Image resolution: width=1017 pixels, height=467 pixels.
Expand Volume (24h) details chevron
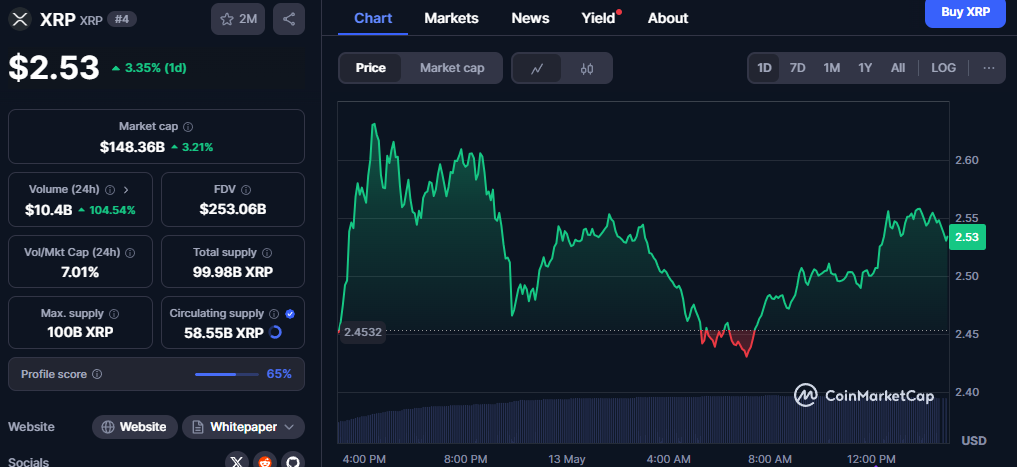point(126,190)
